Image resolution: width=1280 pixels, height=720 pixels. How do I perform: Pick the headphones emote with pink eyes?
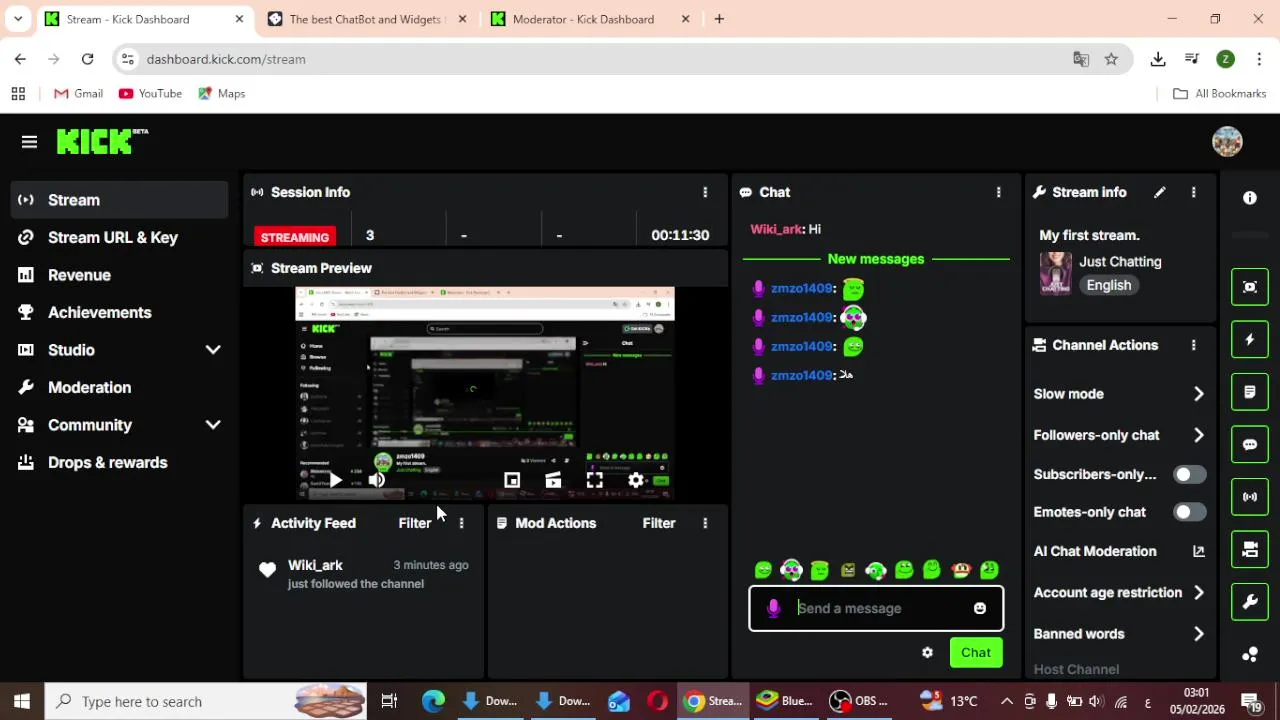pos(792,570)
